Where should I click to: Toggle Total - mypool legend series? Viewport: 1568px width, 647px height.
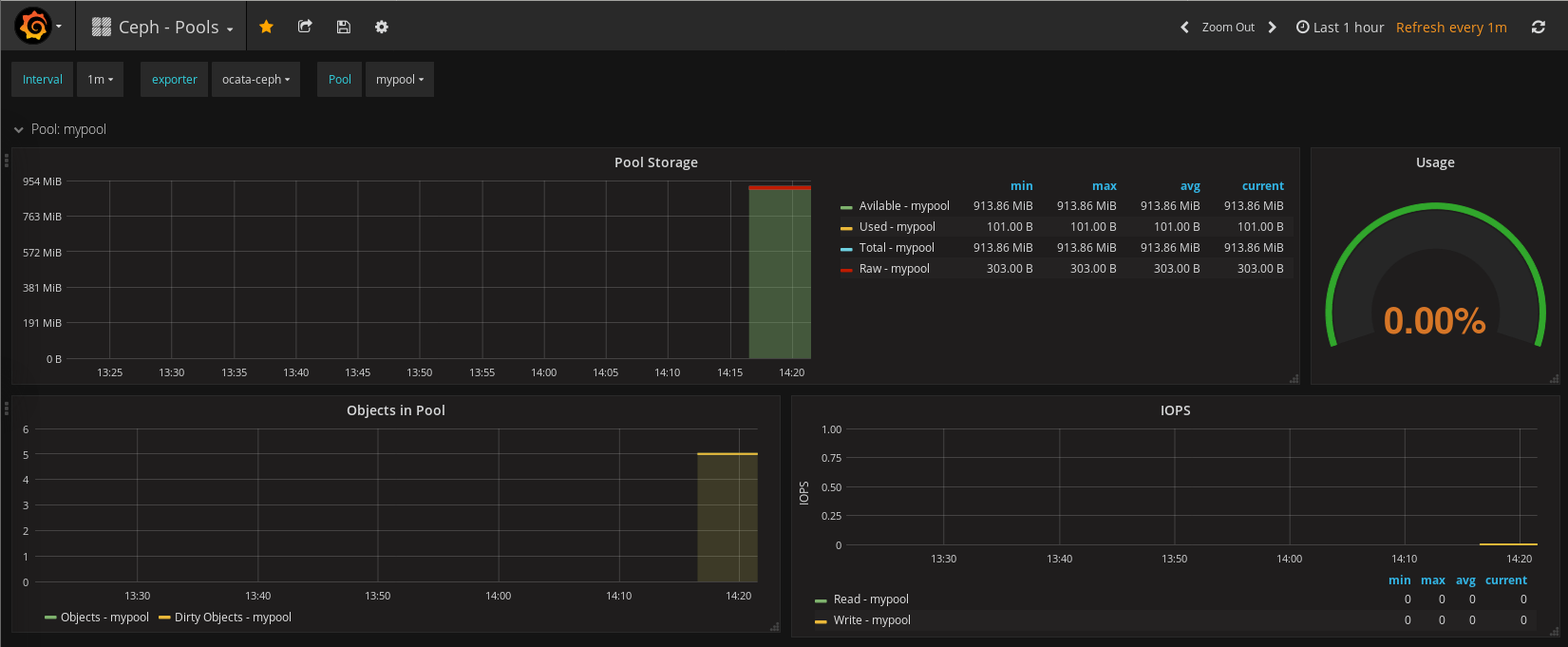pyautogui.click(x=897, y=248)
